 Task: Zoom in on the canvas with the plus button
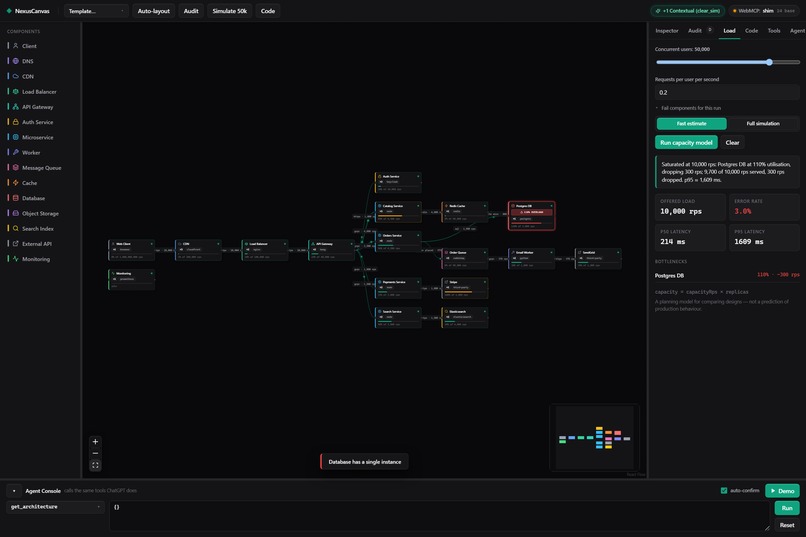95,441
